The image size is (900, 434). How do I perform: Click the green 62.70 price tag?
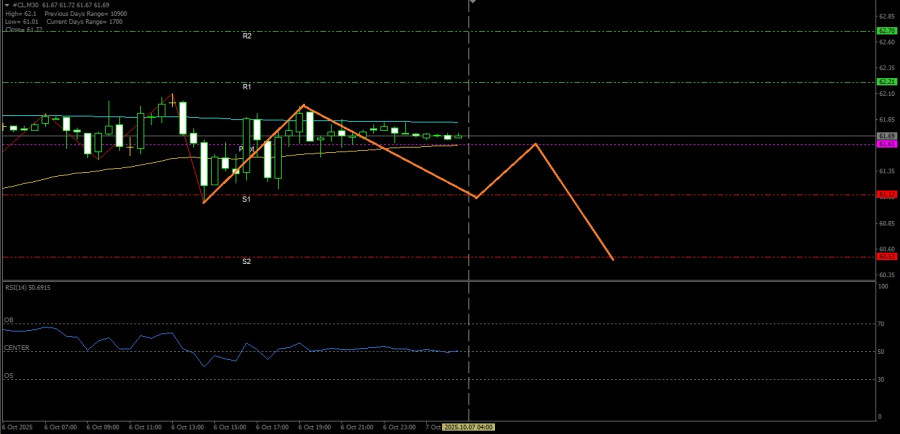886,31
